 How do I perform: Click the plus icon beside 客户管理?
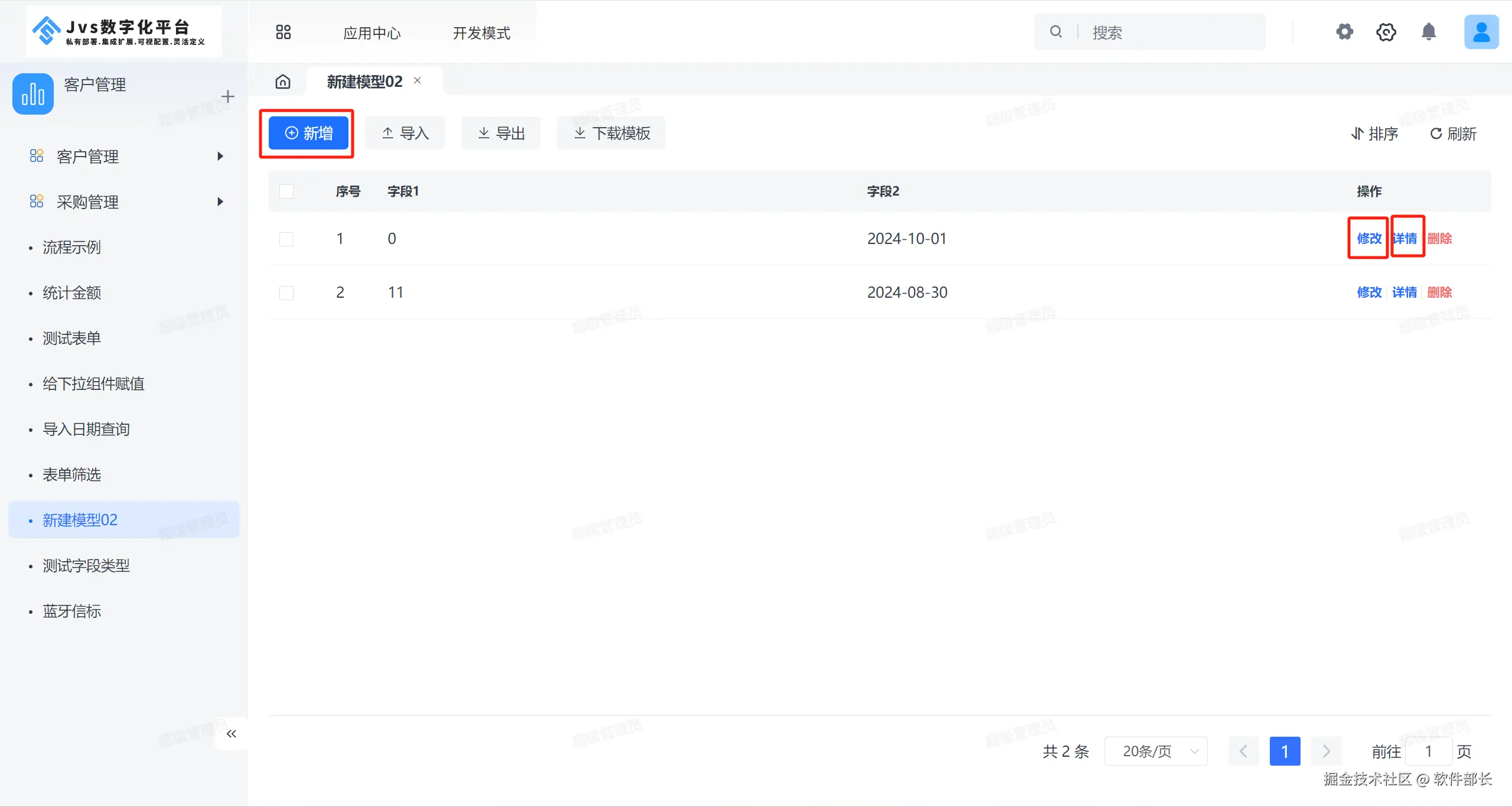(x=227, y=96)
